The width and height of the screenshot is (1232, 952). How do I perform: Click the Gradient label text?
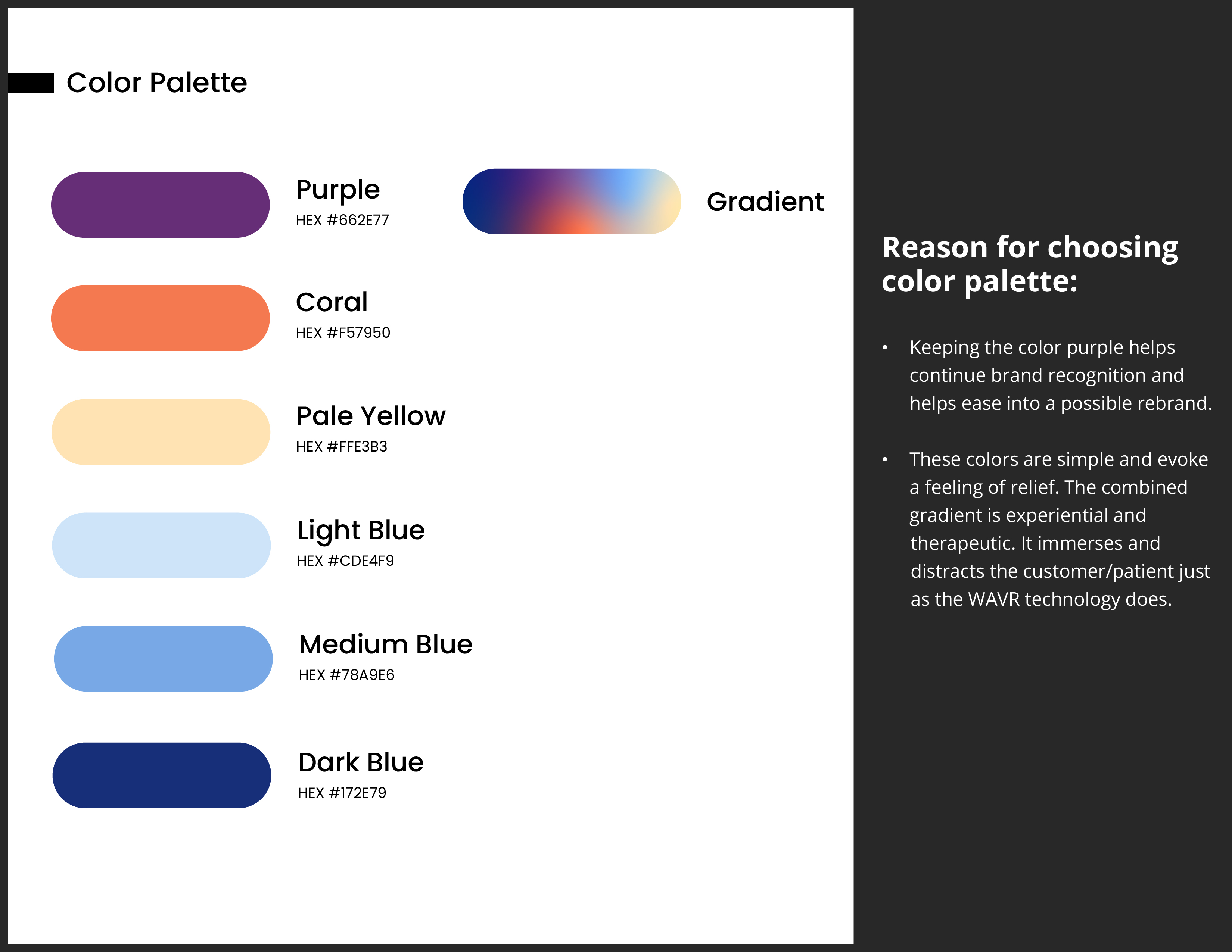tap(765, 202)
